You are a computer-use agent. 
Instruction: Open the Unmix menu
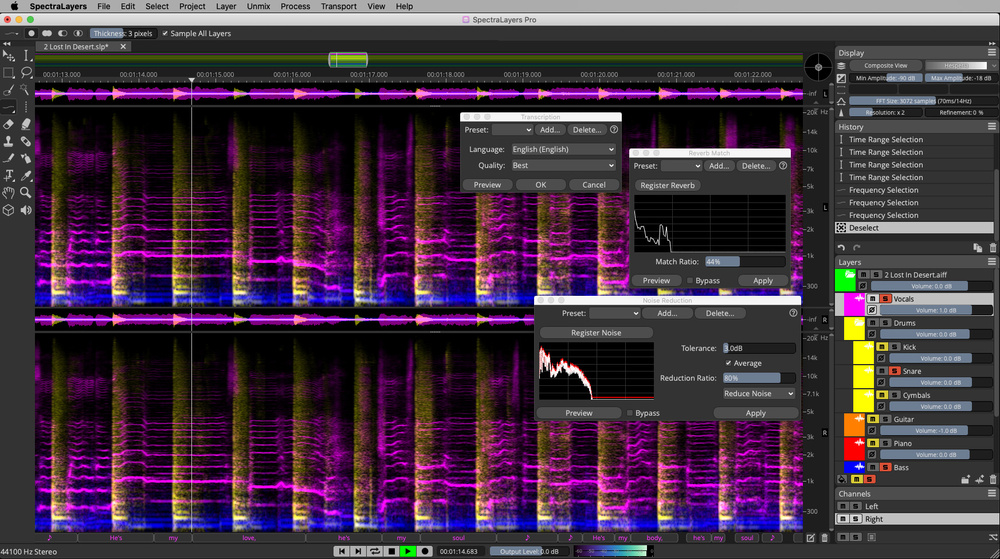pos(257,6)
